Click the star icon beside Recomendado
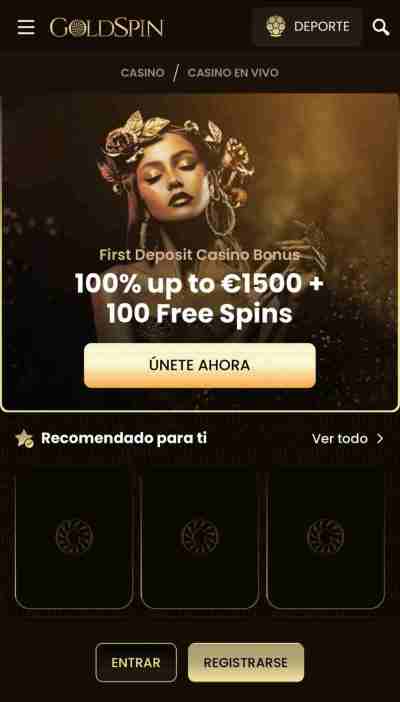Image resolution: width=400 pixels, height=702 pixels. pos(24,439)
